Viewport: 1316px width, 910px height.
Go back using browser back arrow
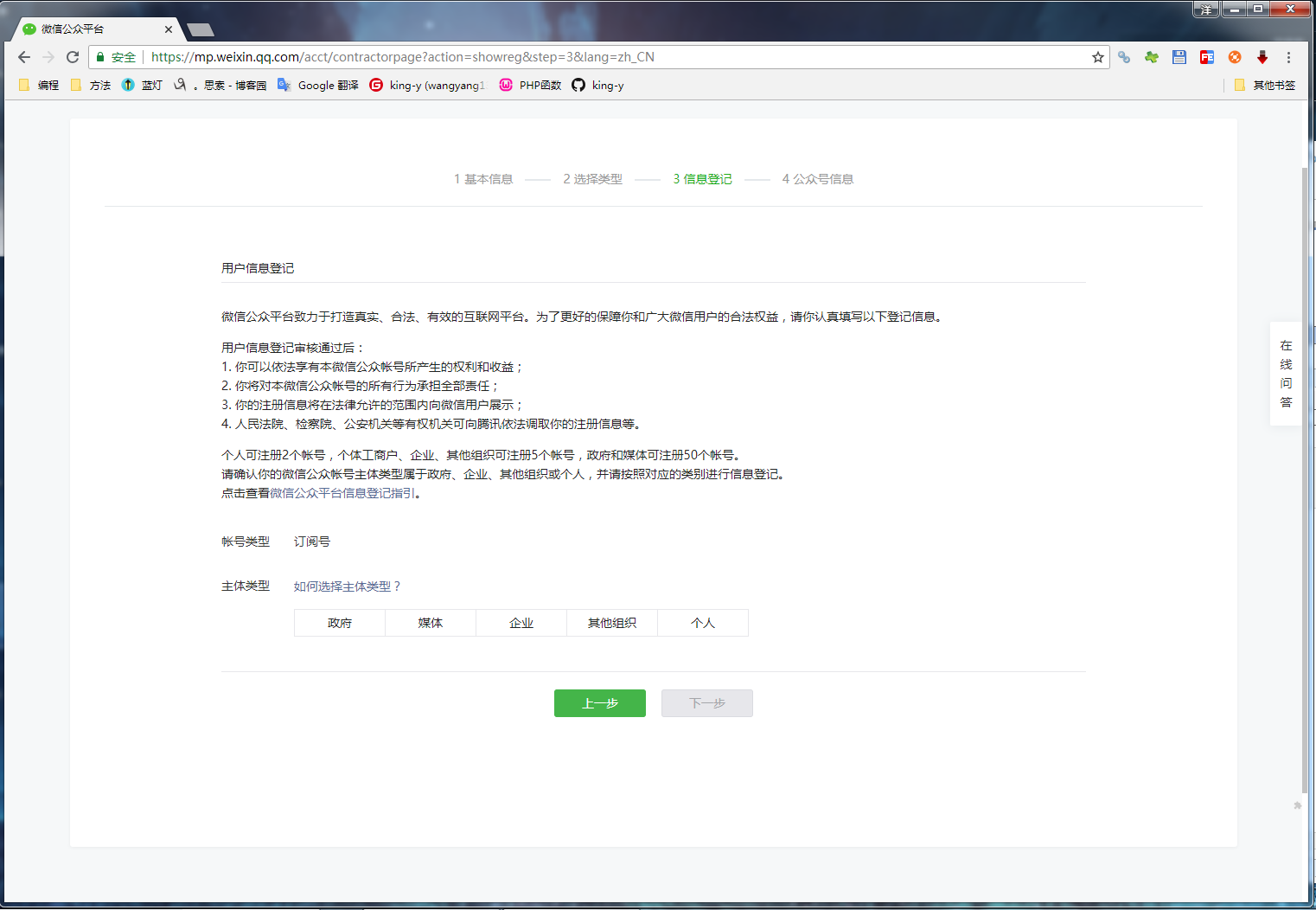tap(24, 57)
